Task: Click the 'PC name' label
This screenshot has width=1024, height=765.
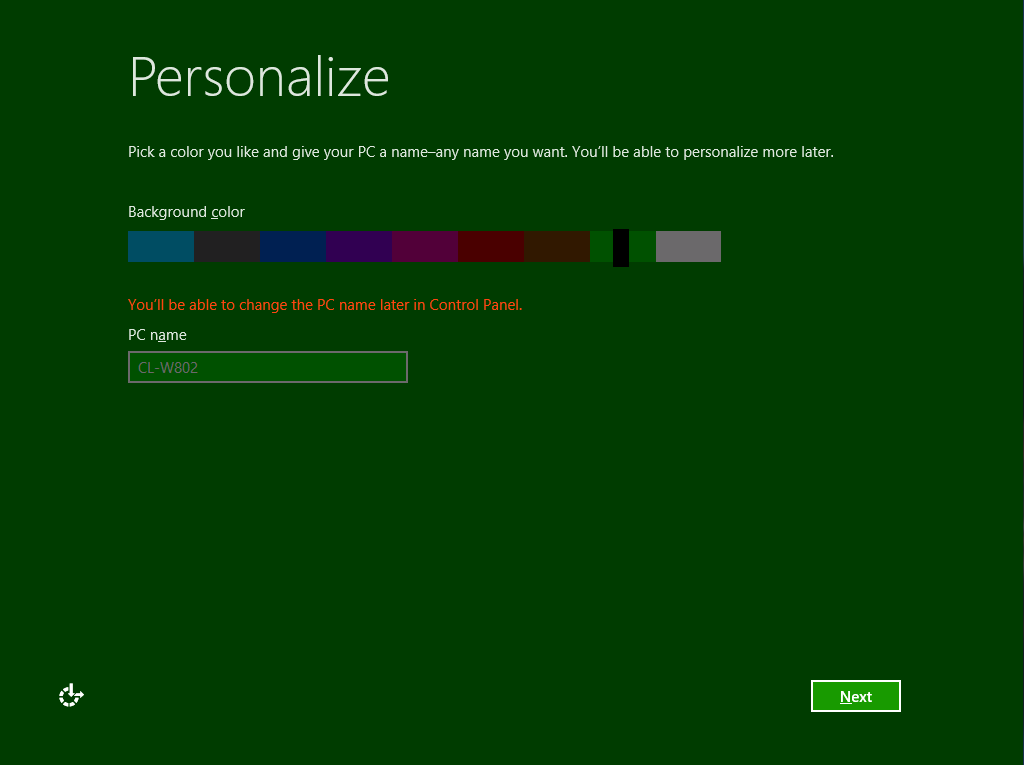Action: [157, 335]
